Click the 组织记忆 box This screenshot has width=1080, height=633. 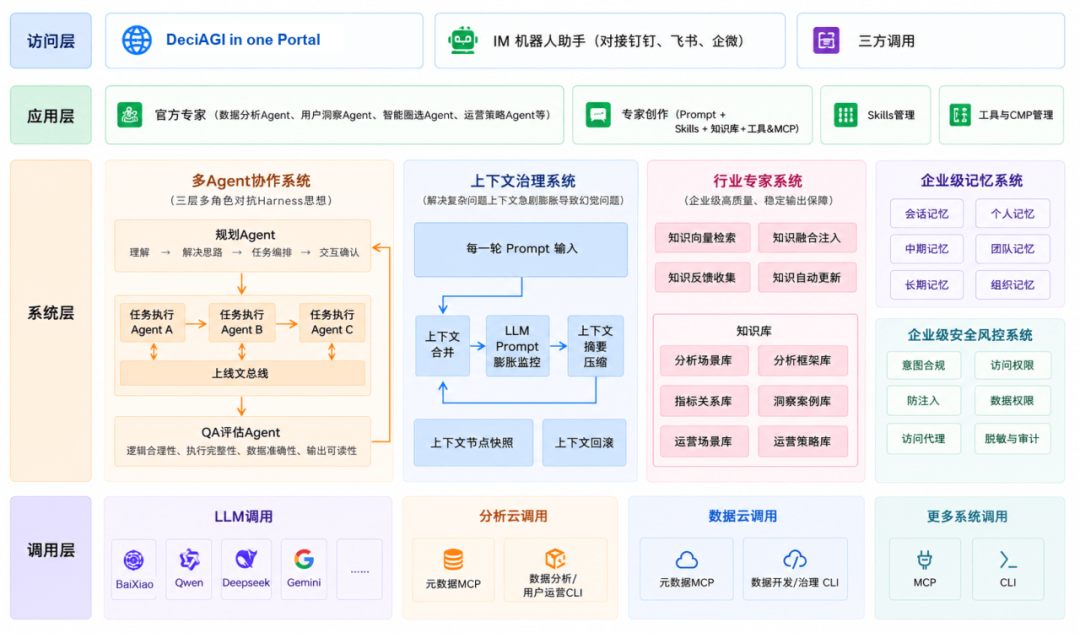pyautogui.click(x=1012, y=284)
